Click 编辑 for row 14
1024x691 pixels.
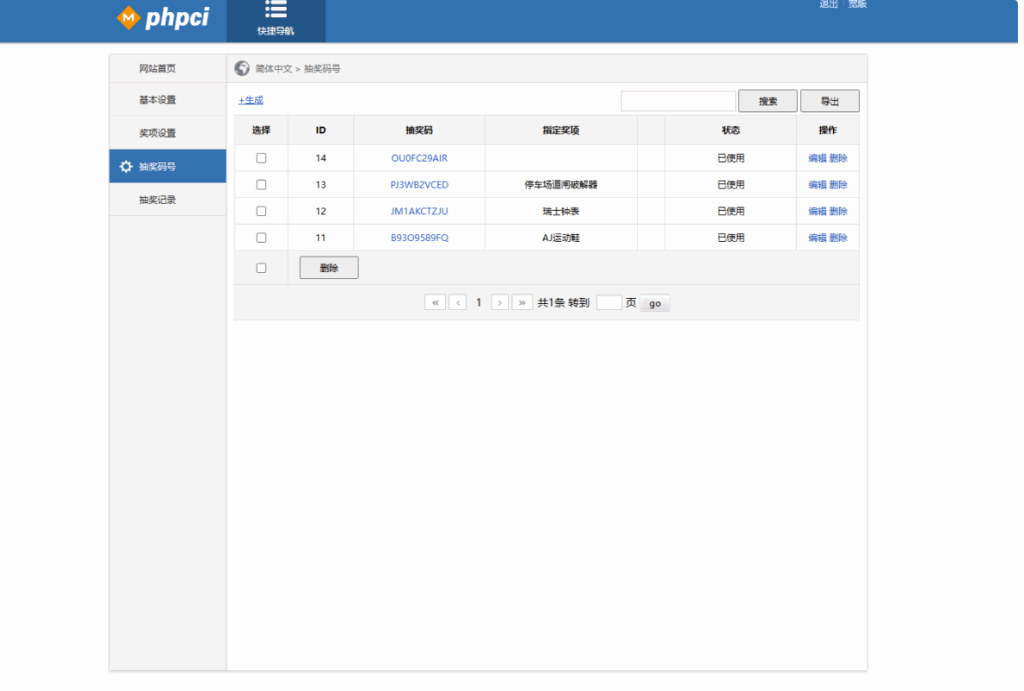(x=817, y=158)
